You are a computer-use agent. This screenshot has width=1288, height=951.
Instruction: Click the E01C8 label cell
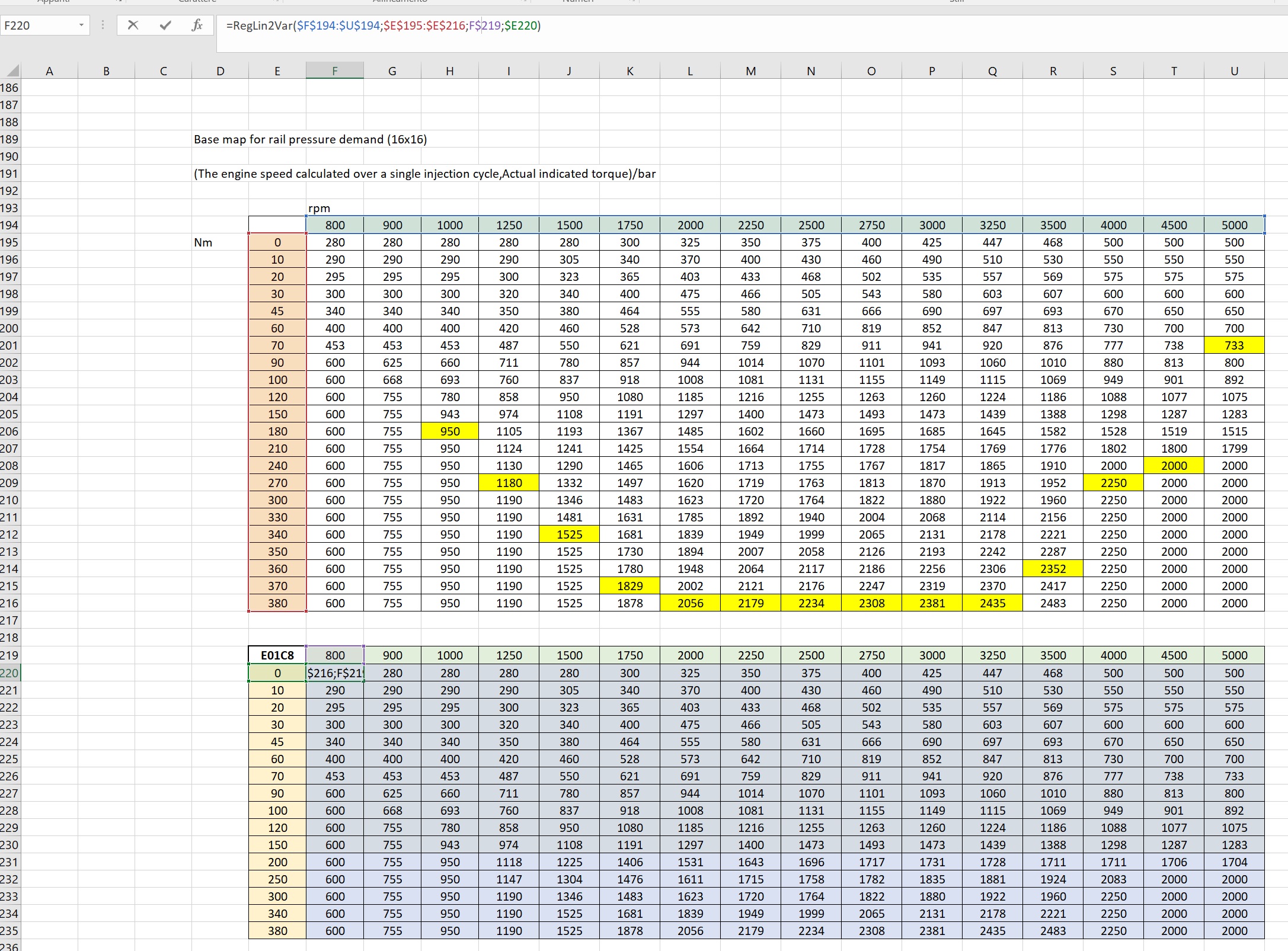coord(277,655)
